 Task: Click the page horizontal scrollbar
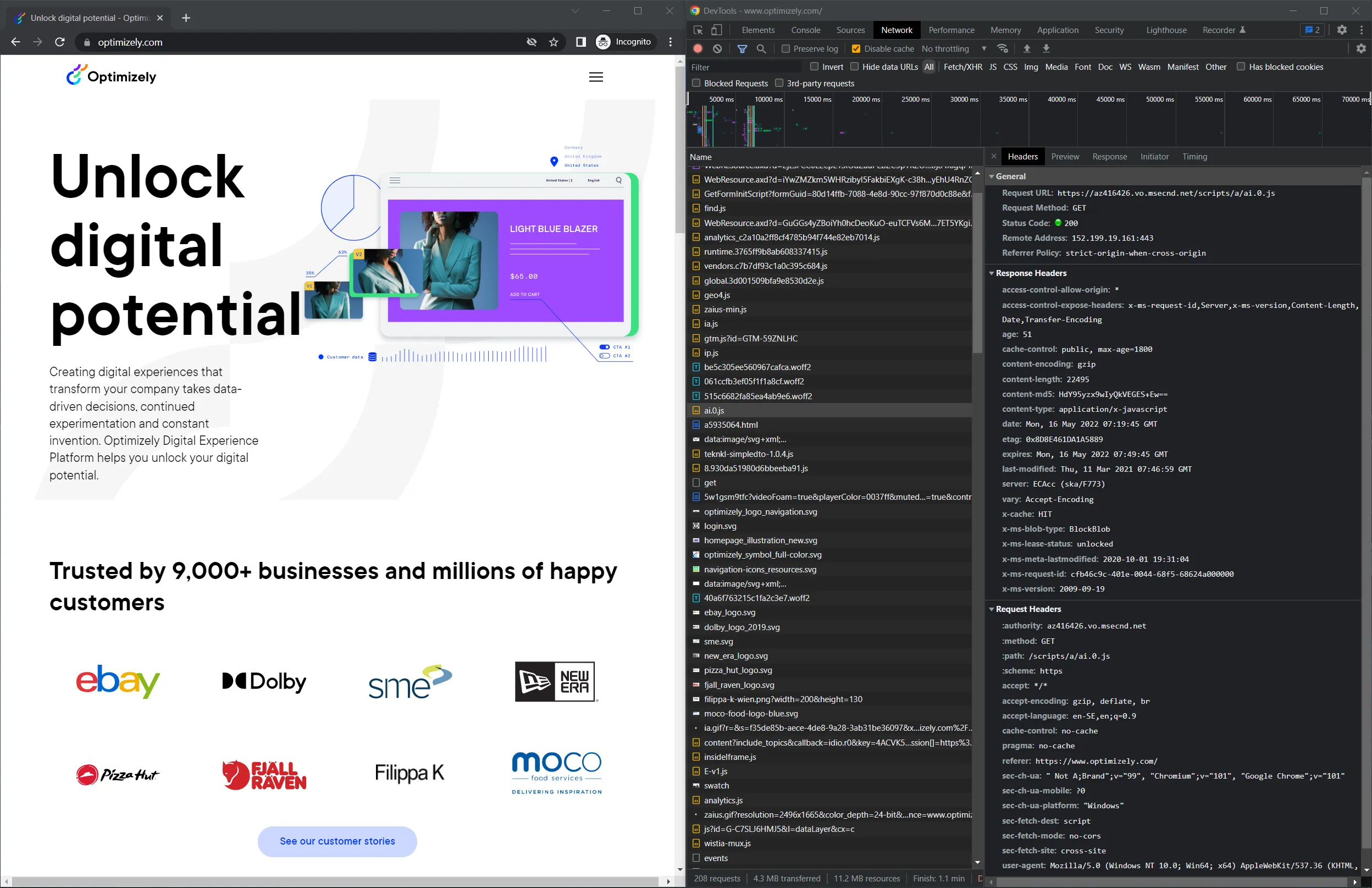coord(335,881)
